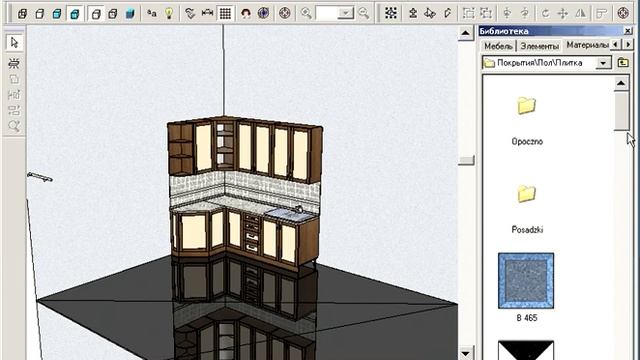Click the group frame icon
Viewport: 640px width, 360px height.
[469, 13]
